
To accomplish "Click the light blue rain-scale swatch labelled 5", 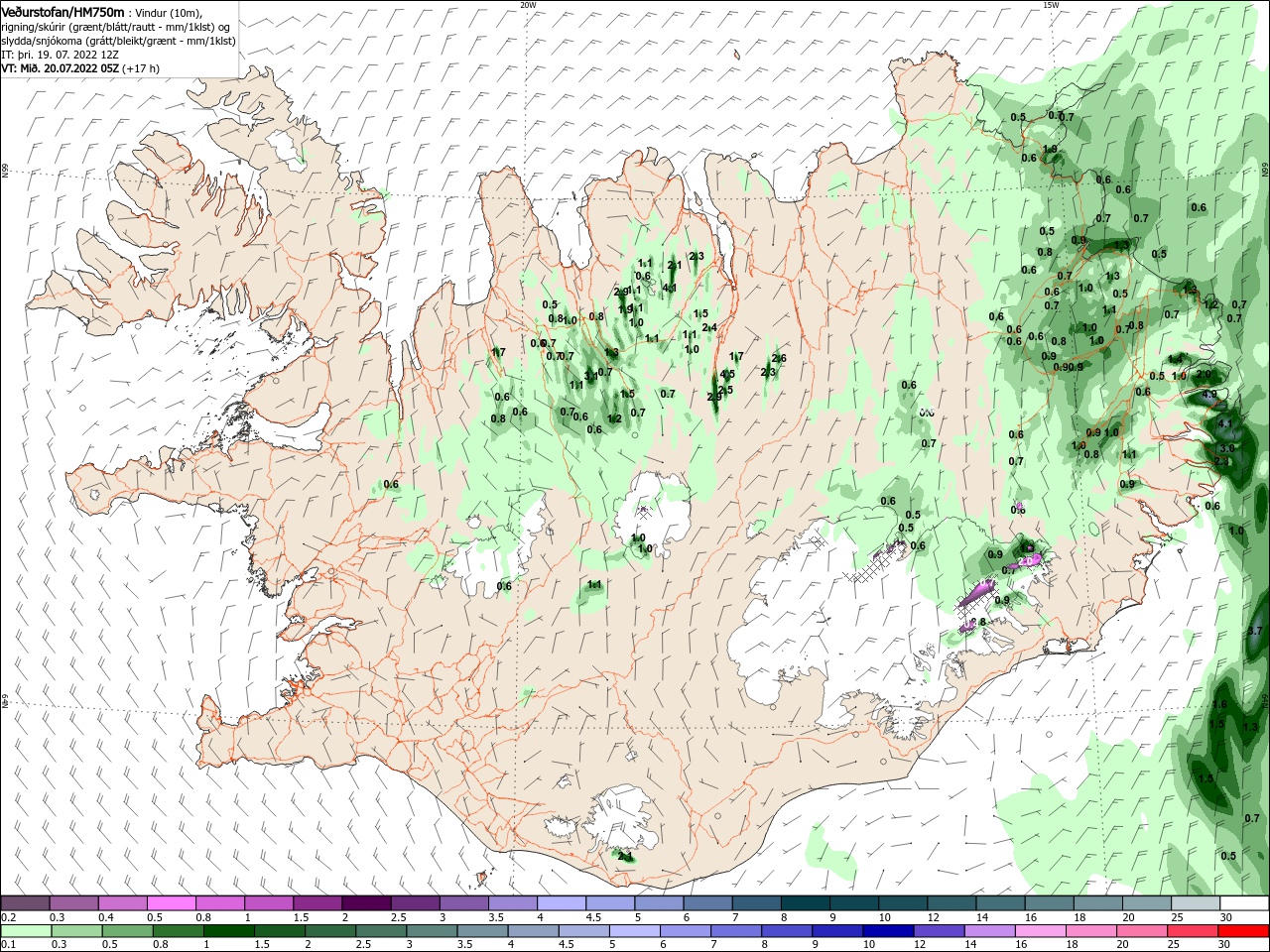I will pyautogui.click(x=635, y=931).
